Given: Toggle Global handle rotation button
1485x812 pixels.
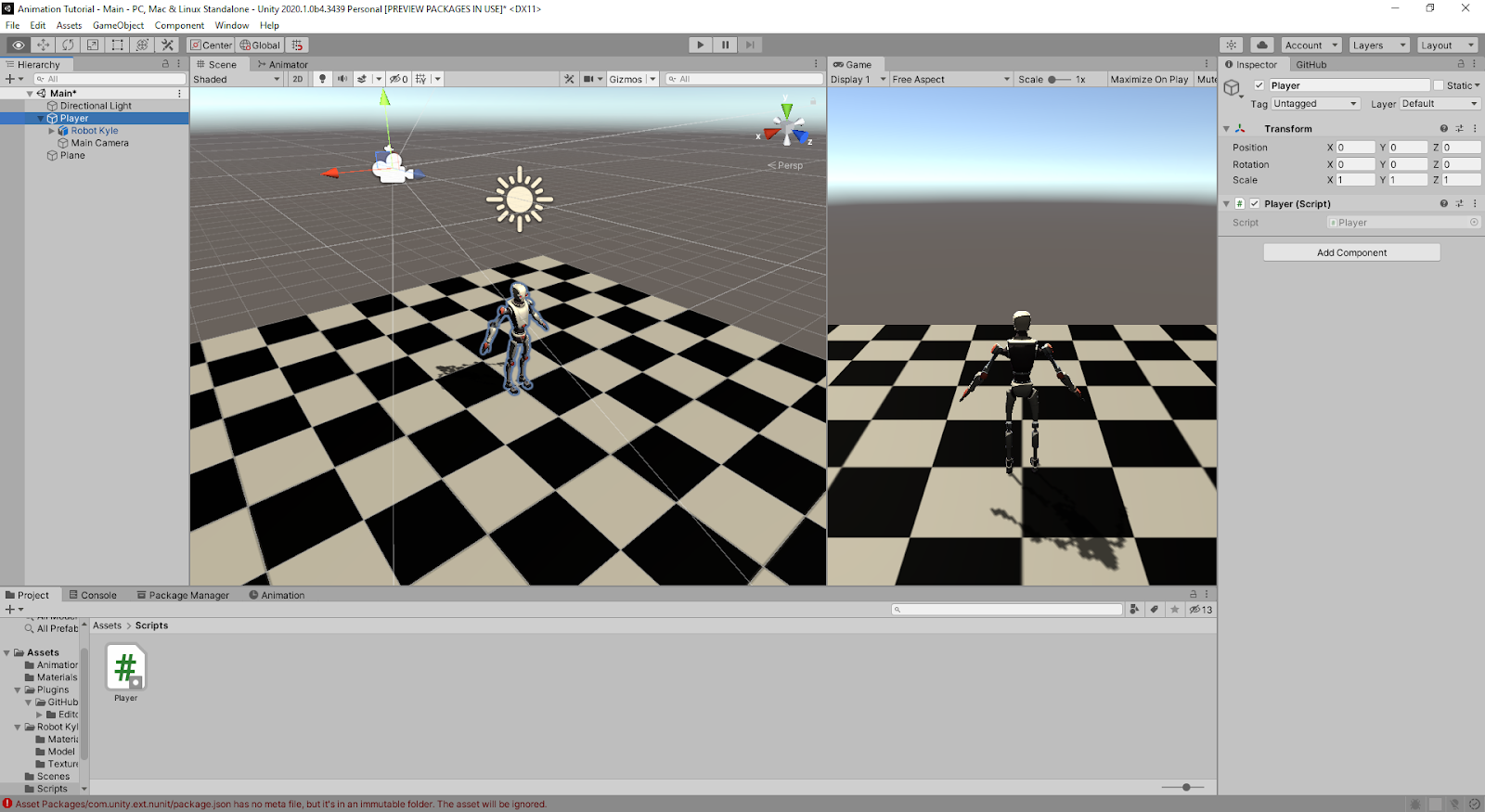Looking at the screenshot, I should 260,45.
